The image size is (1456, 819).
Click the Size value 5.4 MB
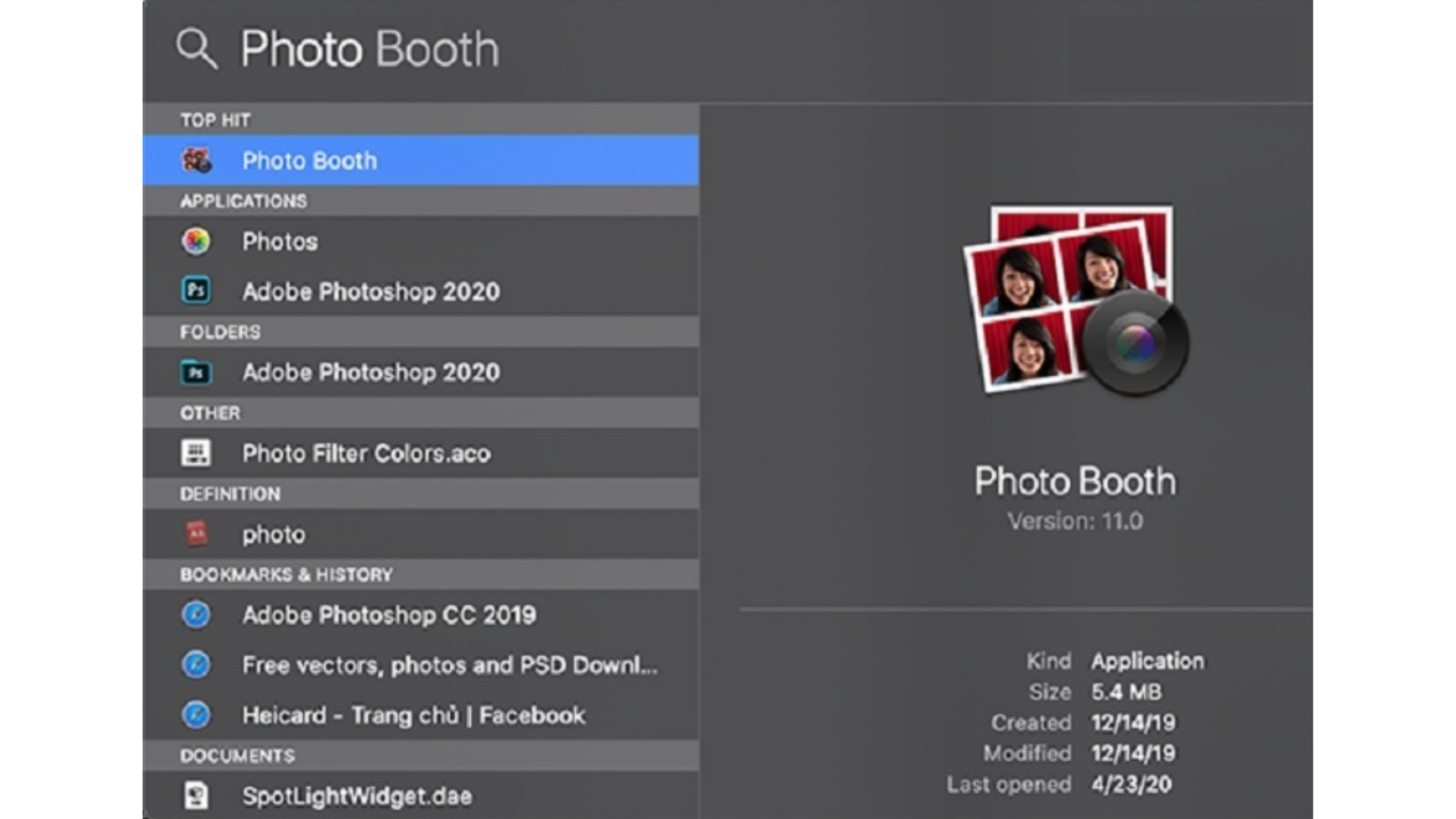1126,692
